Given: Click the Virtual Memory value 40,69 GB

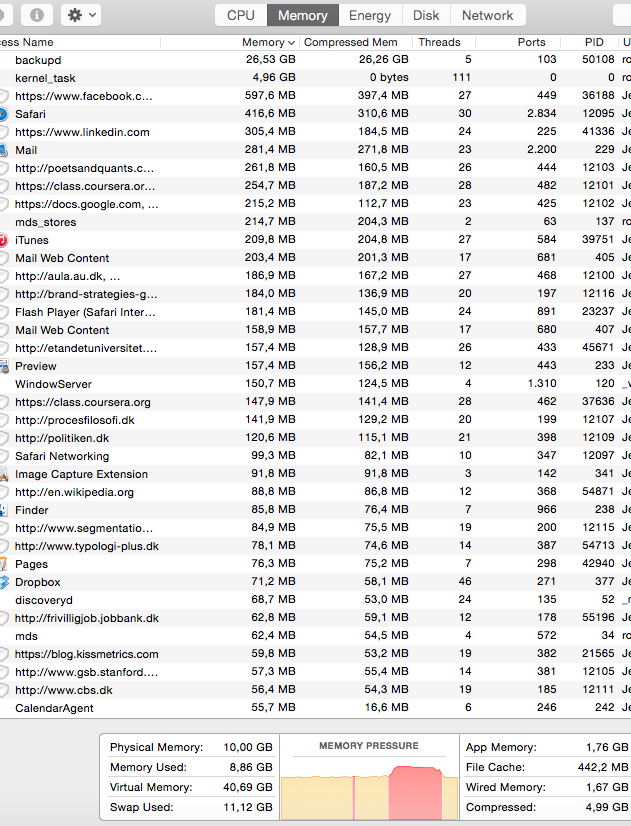Looking at the screenshot, I should coord(248,787).
